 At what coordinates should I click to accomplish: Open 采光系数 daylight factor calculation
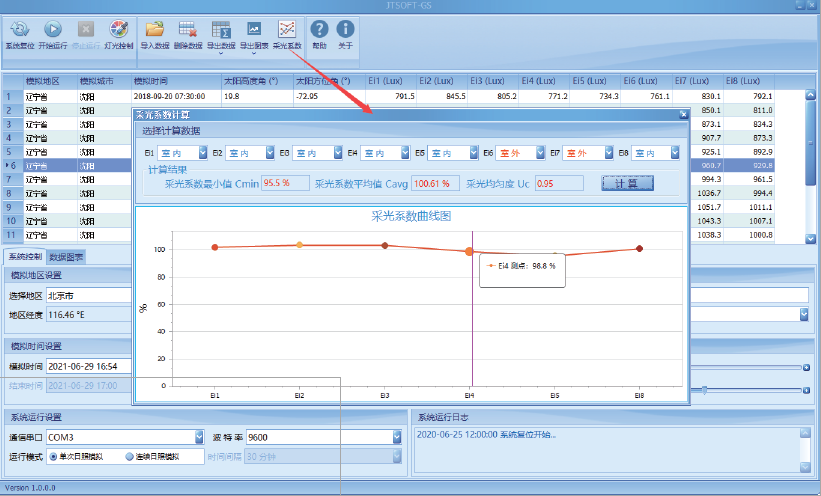point(287,29)
